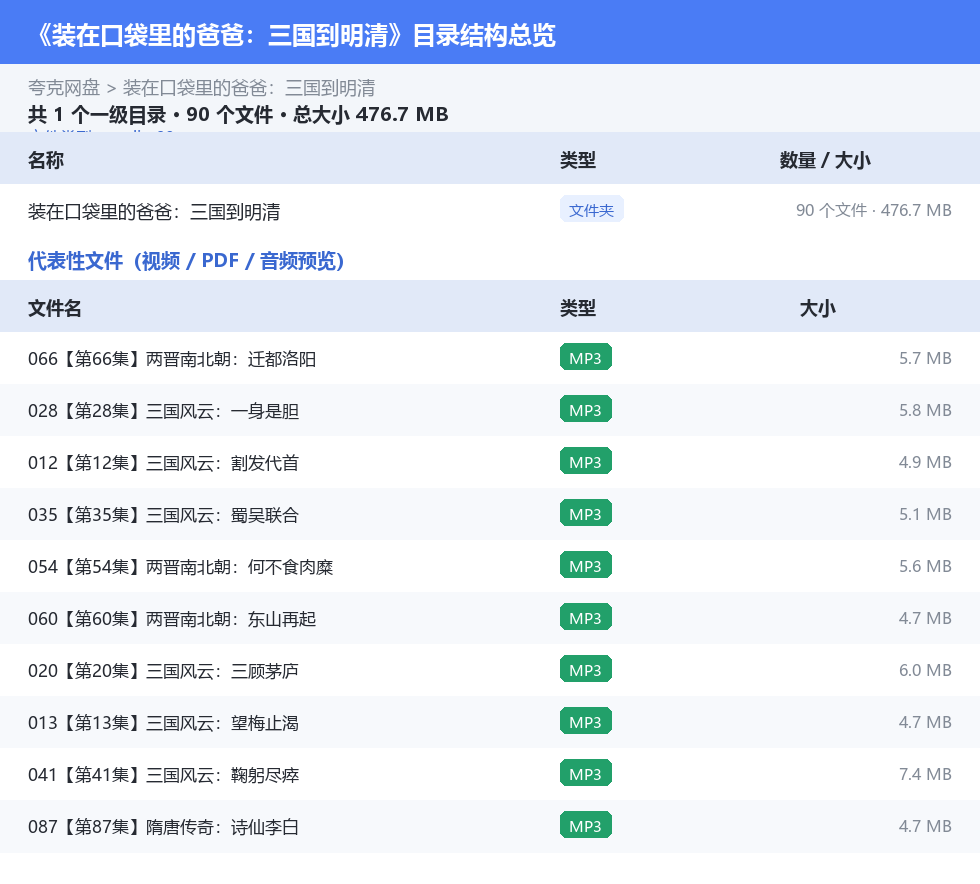Screen dimensions: 980x884
Task: Click size 5.8 MB of 一身是胆
Action: coord(925,410)
